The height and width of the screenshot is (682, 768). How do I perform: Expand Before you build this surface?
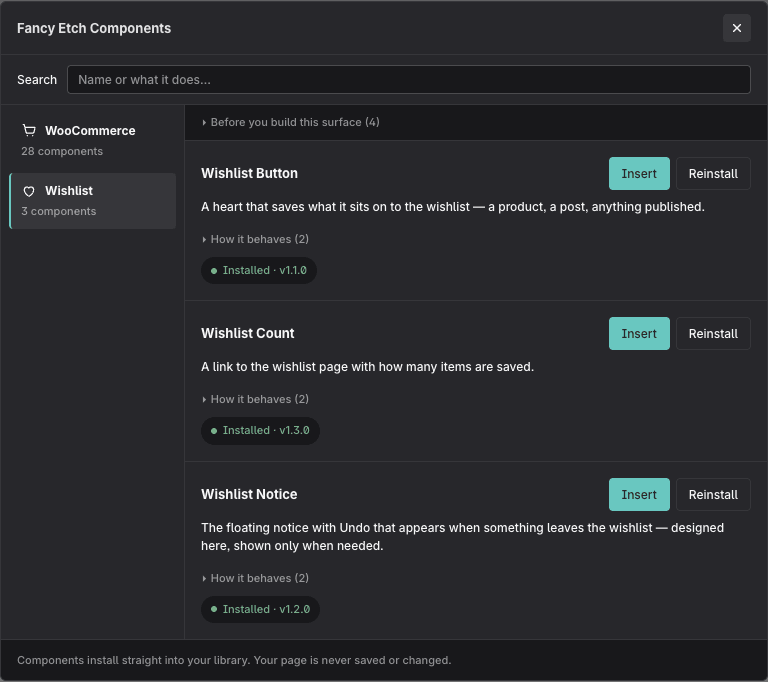(x=291, y=122)
